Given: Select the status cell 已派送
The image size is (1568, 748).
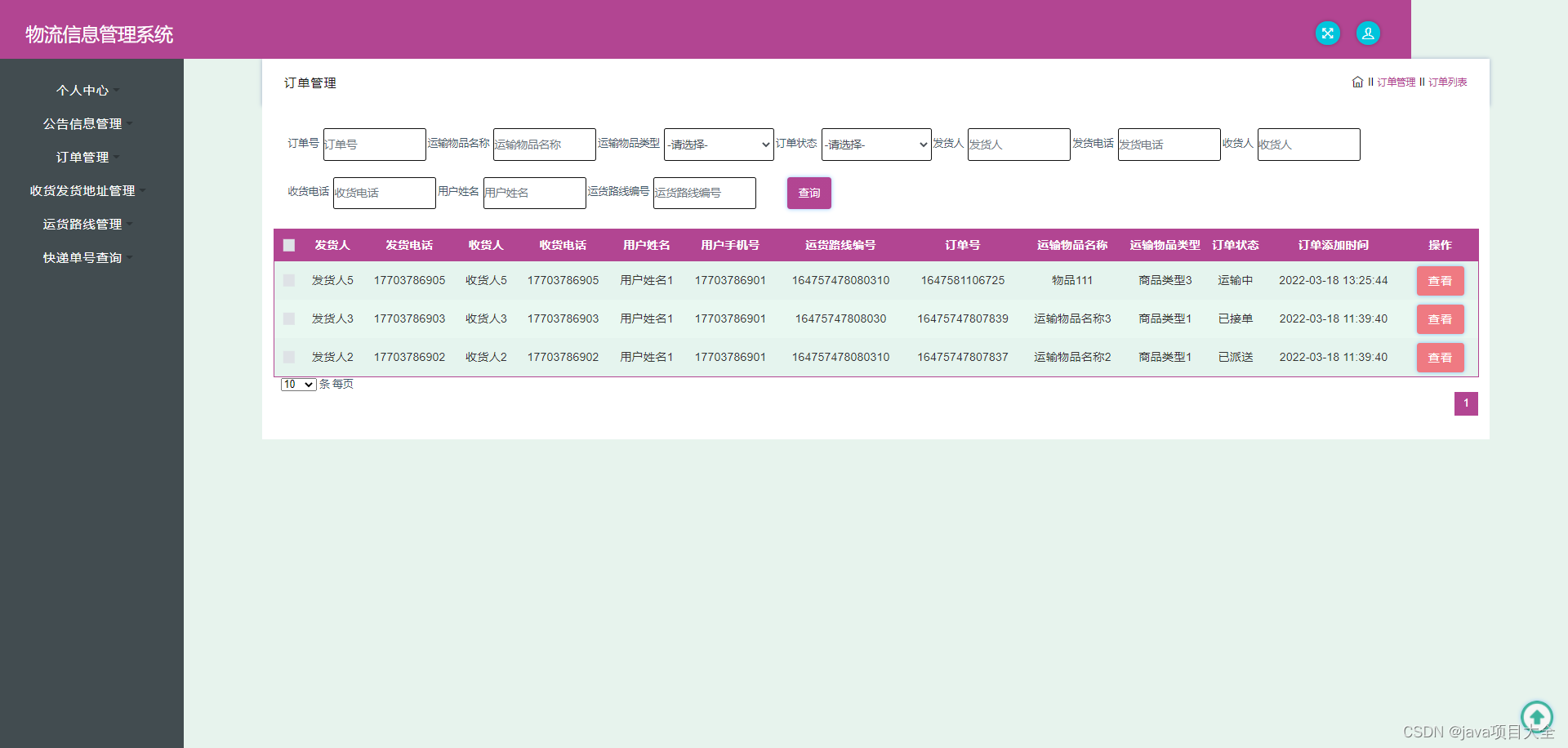Looking at the screenshot, I should [1236, 357].
